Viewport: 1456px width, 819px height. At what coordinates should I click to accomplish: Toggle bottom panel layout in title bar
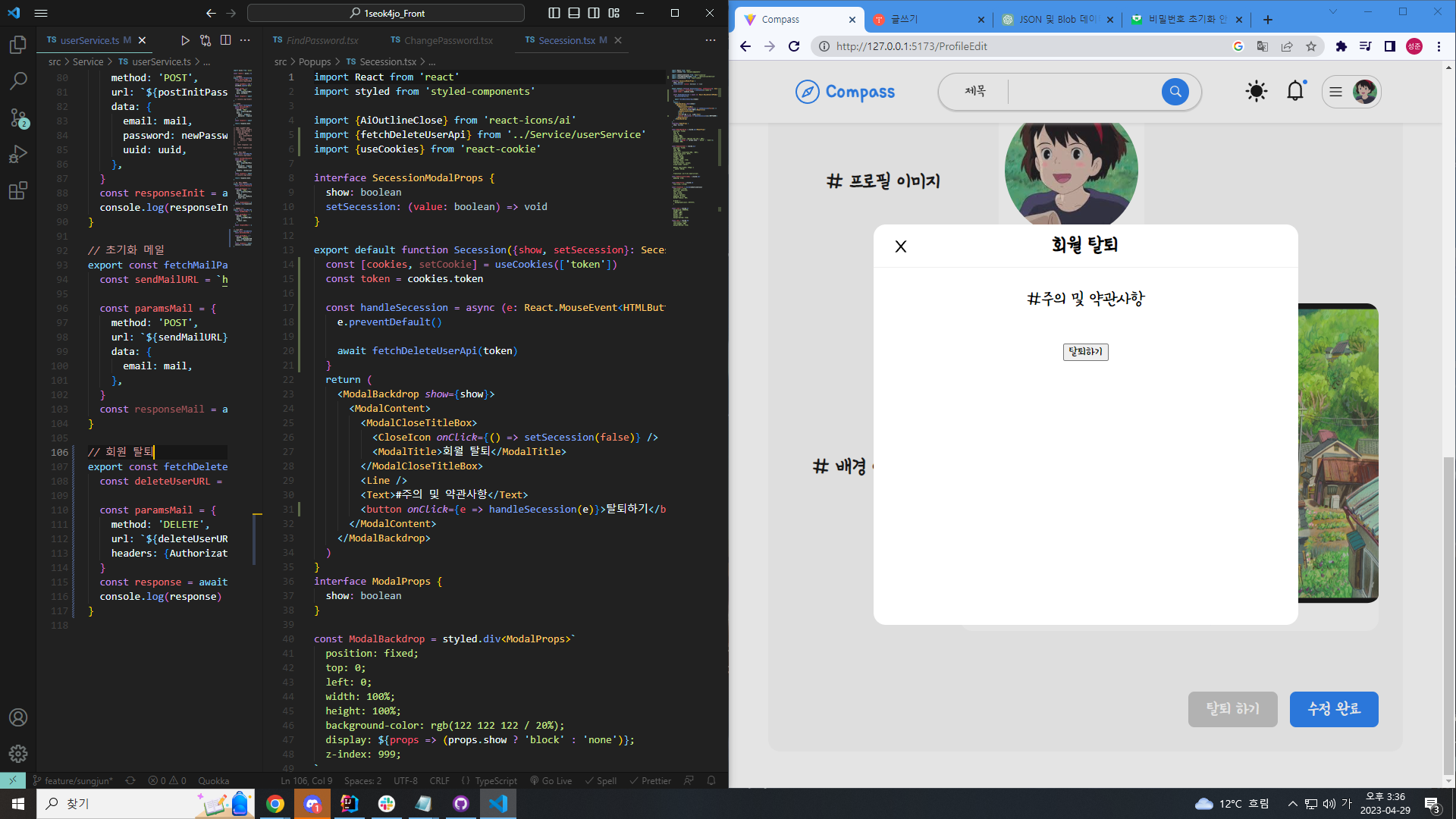pyautogui.click(x=574, y=13)
